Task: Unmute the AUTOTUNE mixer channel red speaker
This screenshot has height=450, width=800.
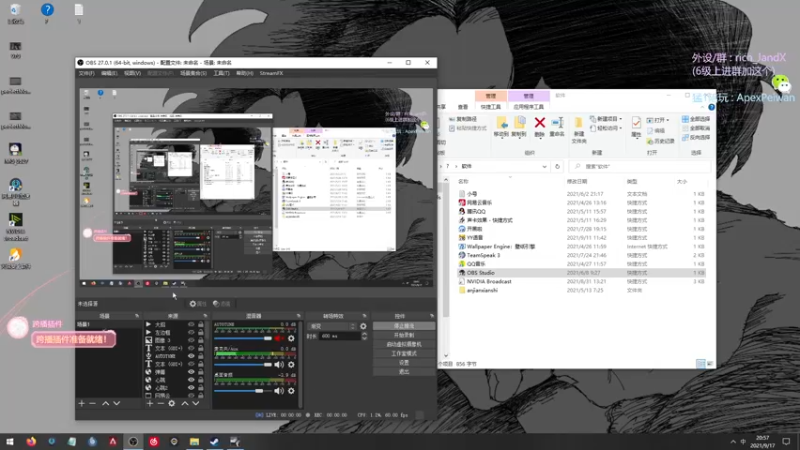Action: point(279,338)
